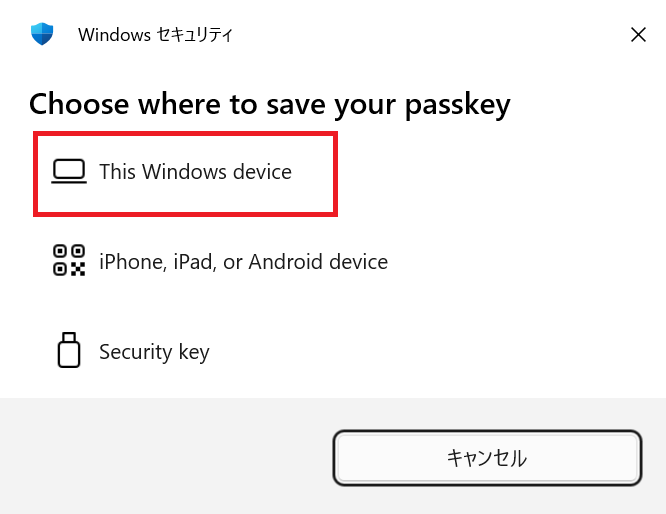Click the laptop icon for this device
Image resolution: width=666 pixels, height=514 pixels.
pyautogui.click(x=69, y=172)
